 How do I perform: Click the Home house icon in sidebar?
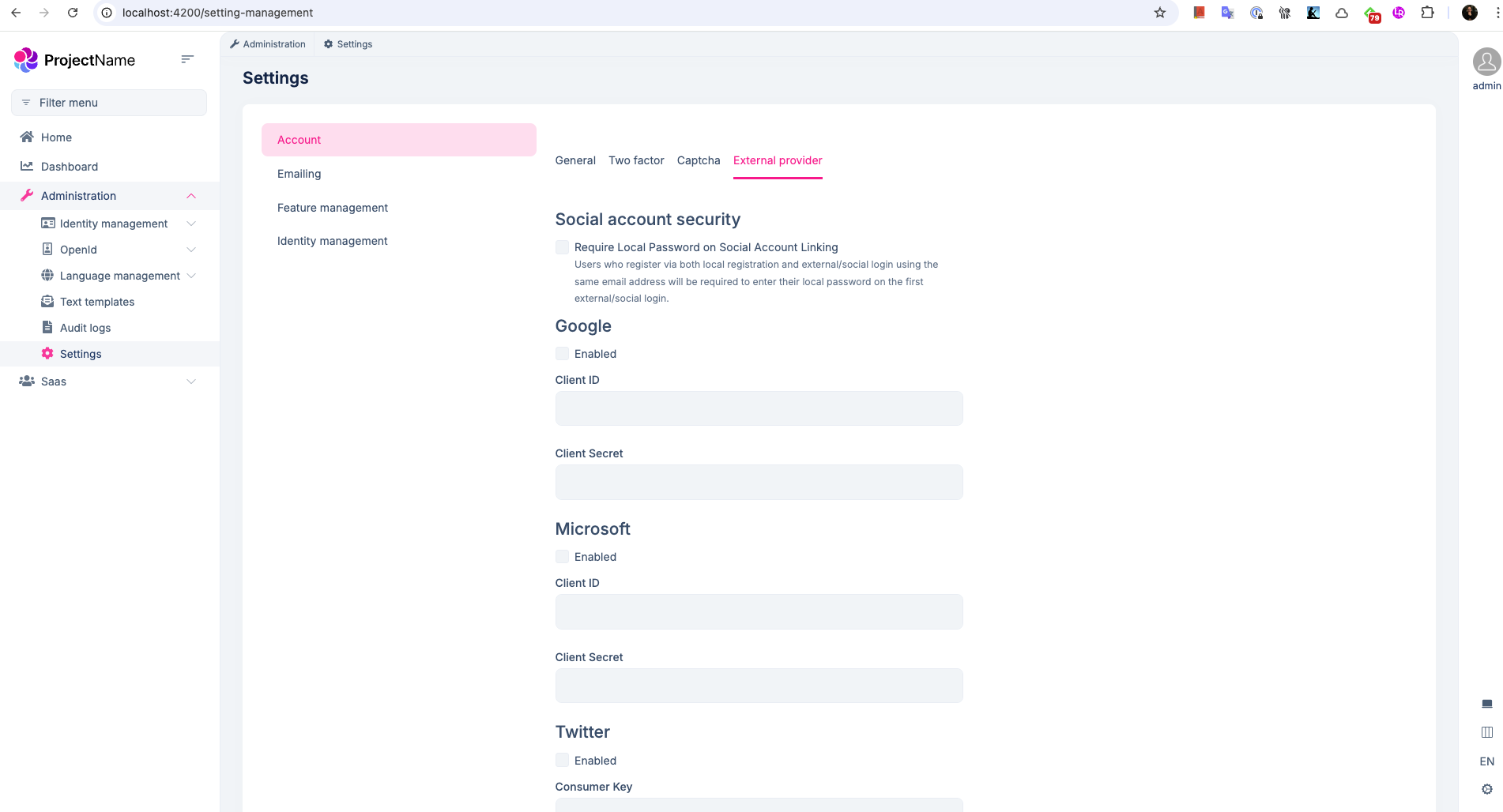coord(27,137)
